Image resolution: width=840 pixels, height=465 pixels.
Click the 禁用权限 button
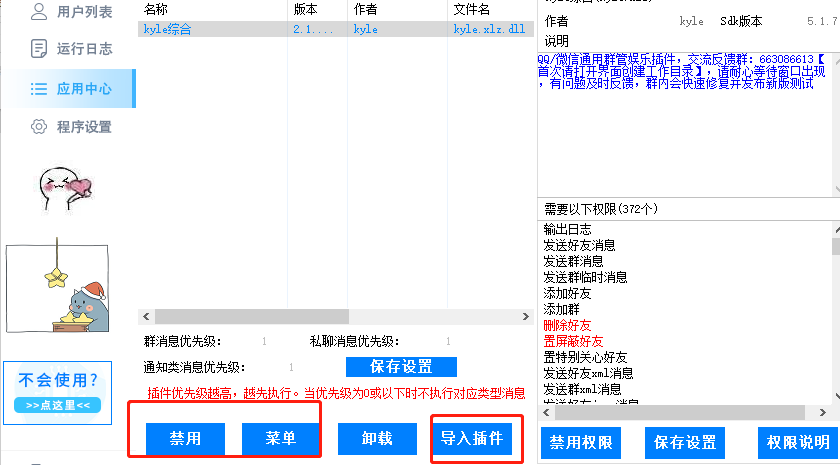pyautogui.click(x=583, y=442)
